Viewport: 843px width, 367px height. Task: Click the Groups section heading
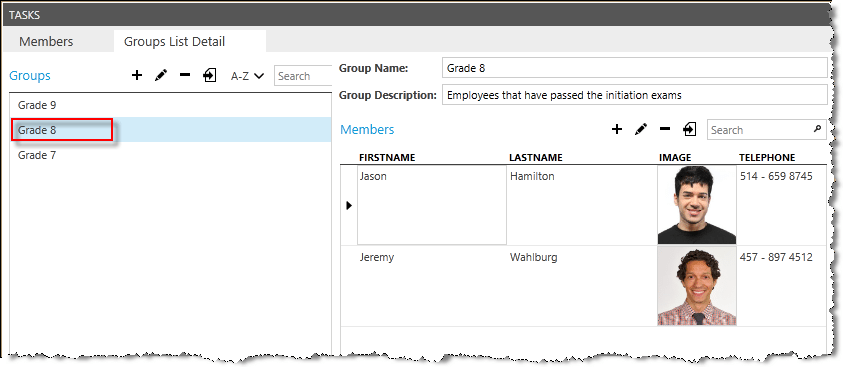click(x=30, y=76)
